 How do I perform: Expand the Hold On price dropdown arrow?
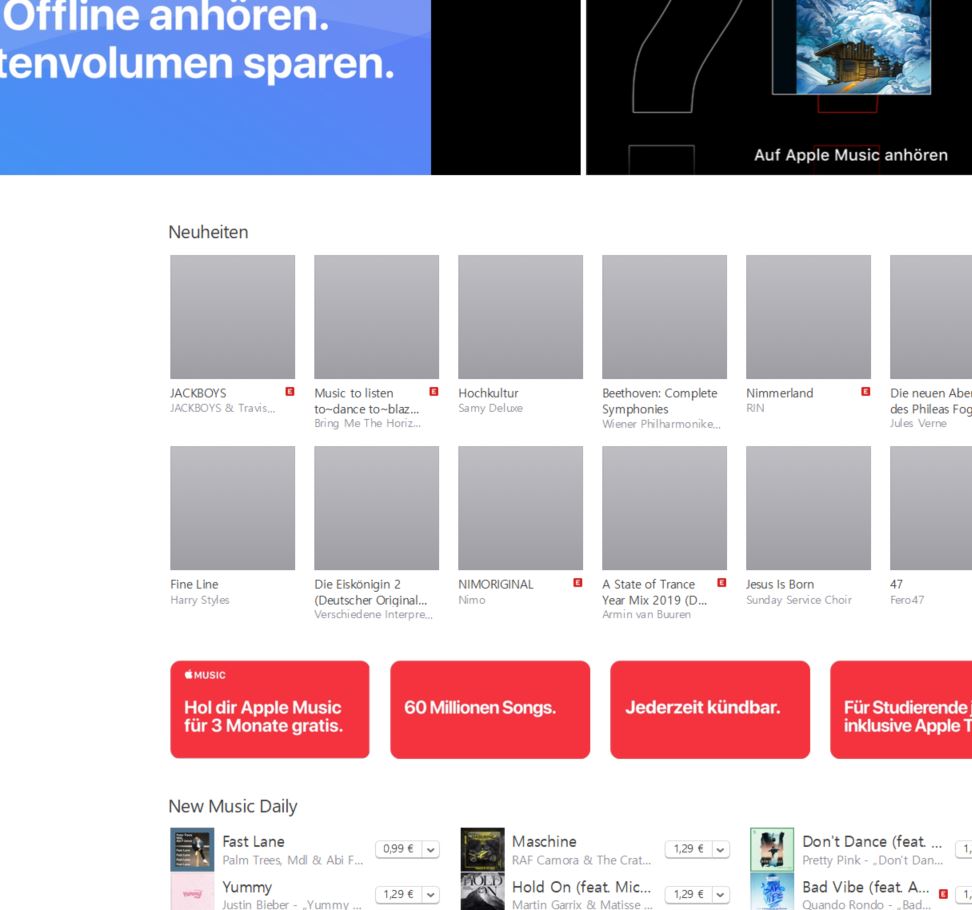coord(720,895)
